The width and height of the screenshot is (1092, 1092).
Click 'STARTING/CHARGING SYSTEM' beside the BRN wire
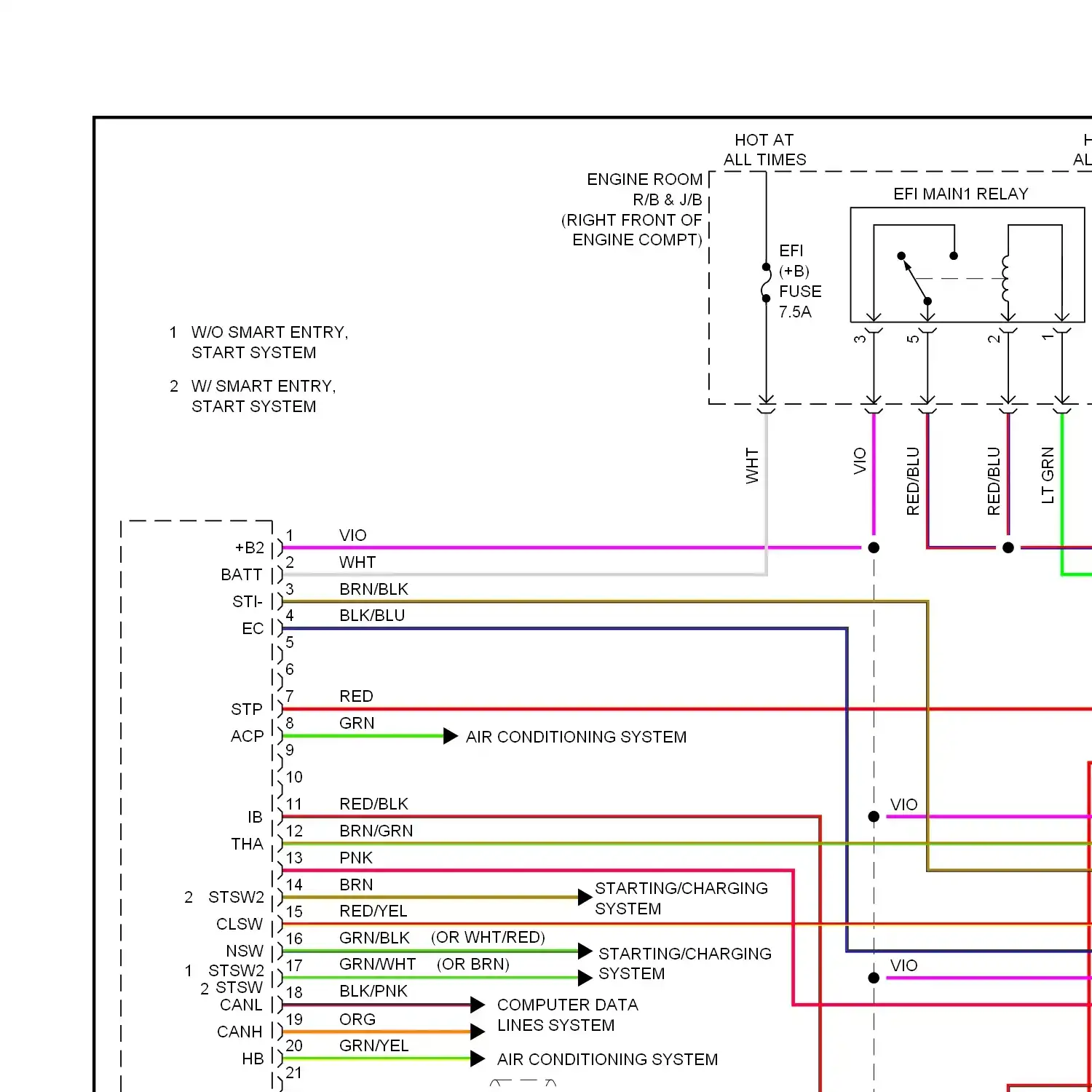pos(681,898)
